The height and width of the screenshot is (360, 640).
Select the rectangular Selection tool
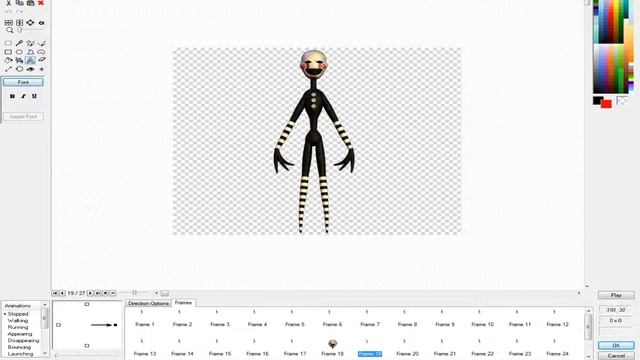pos(8,43)
